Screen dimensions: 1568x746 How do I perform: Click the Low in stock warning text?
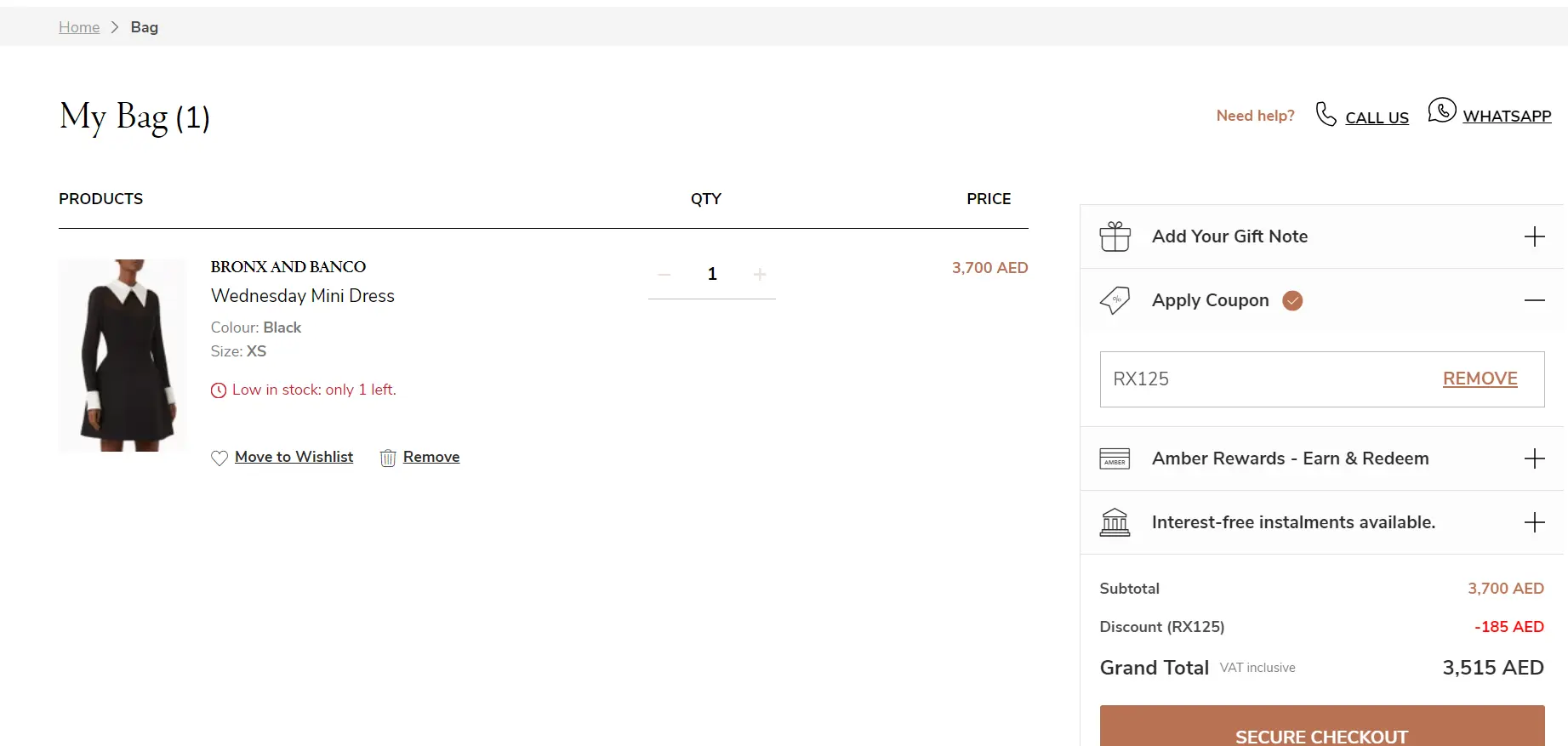pyautogui.click(x=314, y=390)
